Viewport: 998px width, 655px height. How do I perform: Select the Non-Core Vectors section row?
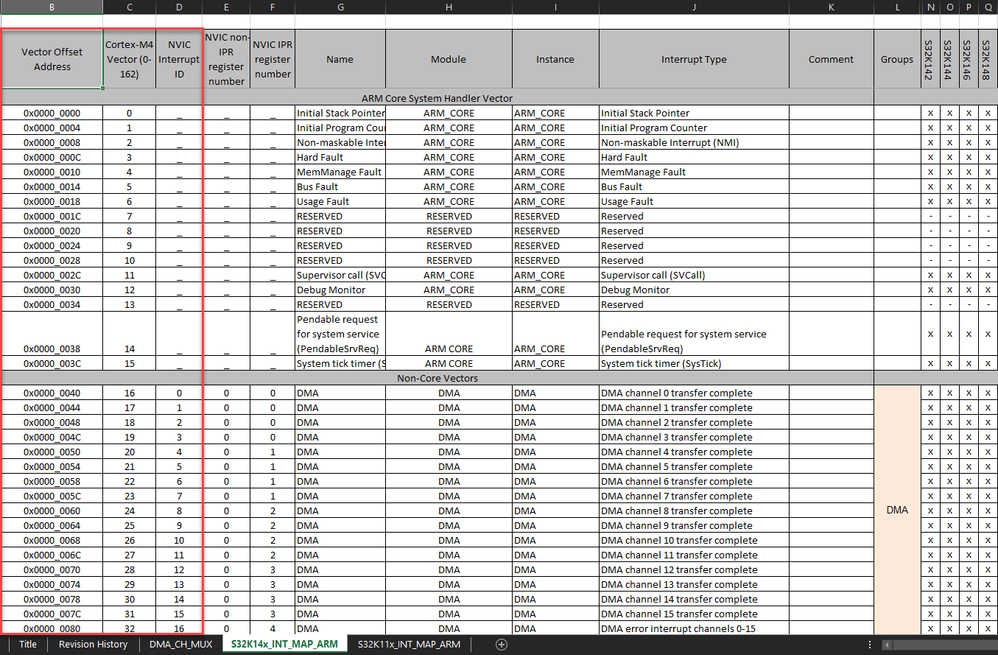point(437,378)
